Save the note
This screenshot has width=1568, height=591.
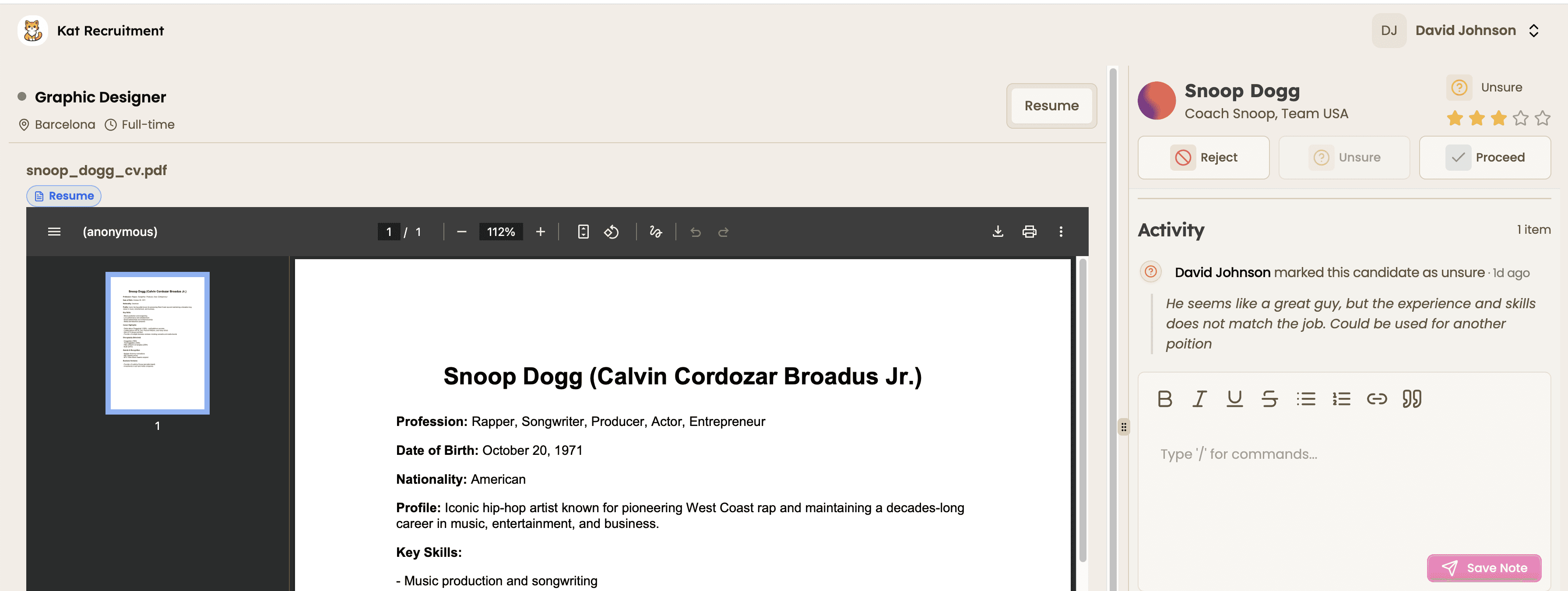point(1484,568)
